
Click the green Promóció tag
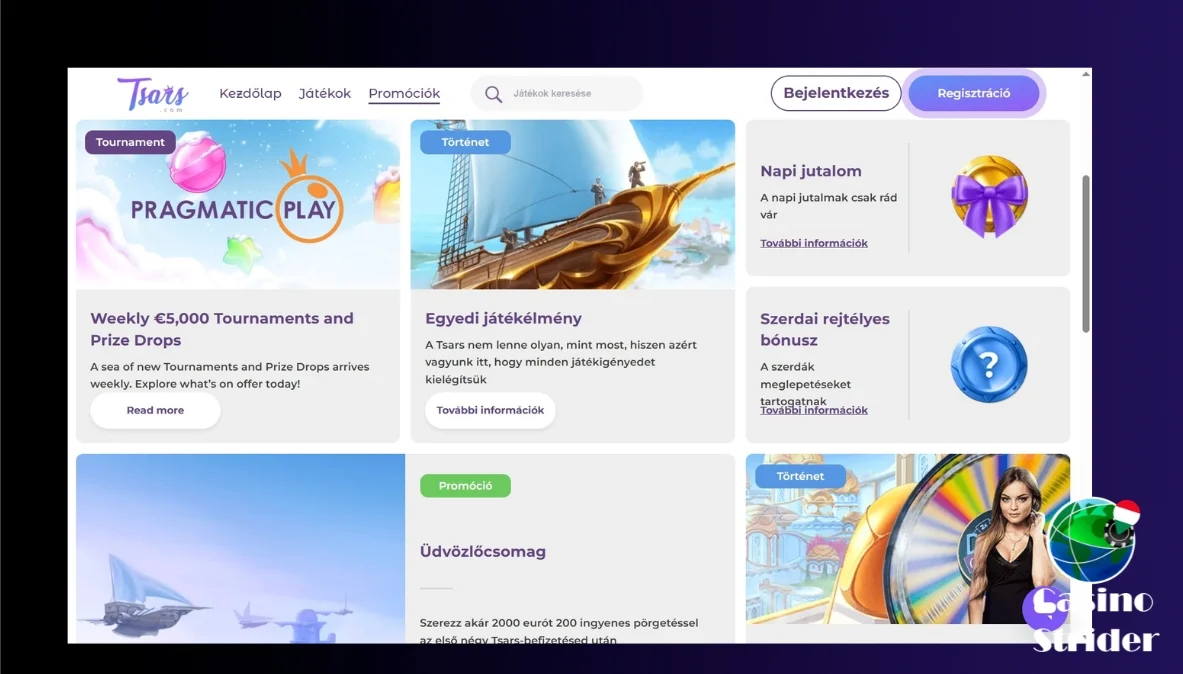[x=465, y=485]
